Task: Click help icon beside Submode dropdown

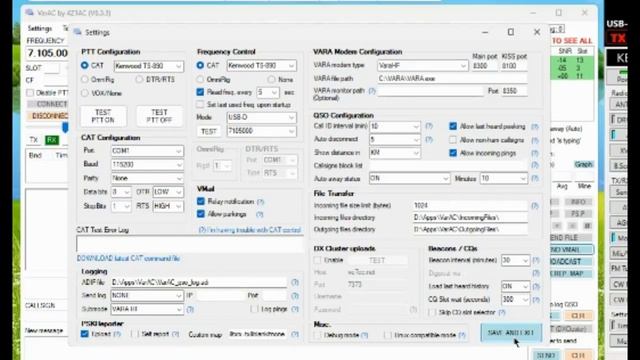Action: [x=190, y=309]
